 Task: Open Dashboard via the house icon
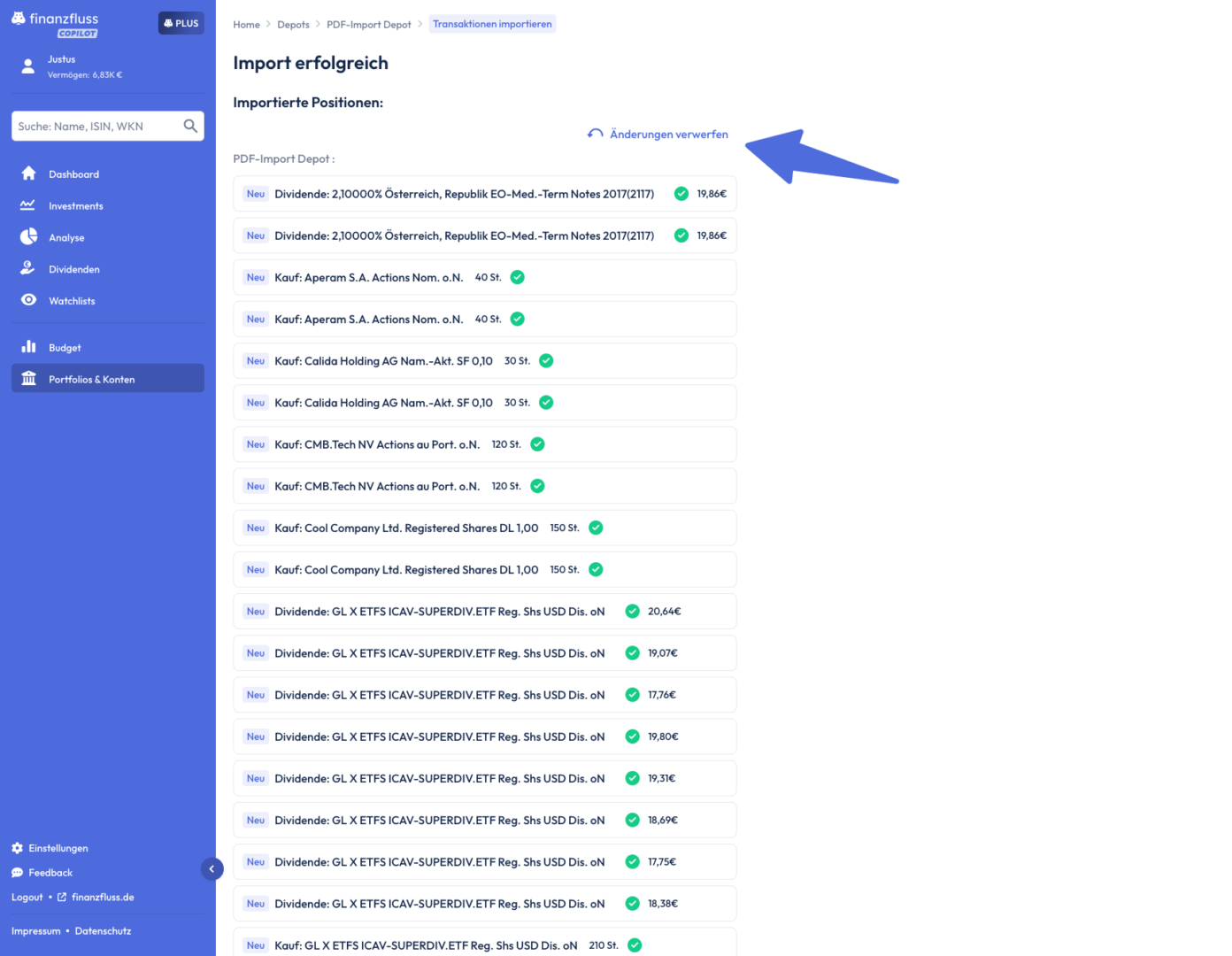click(28, 173)
